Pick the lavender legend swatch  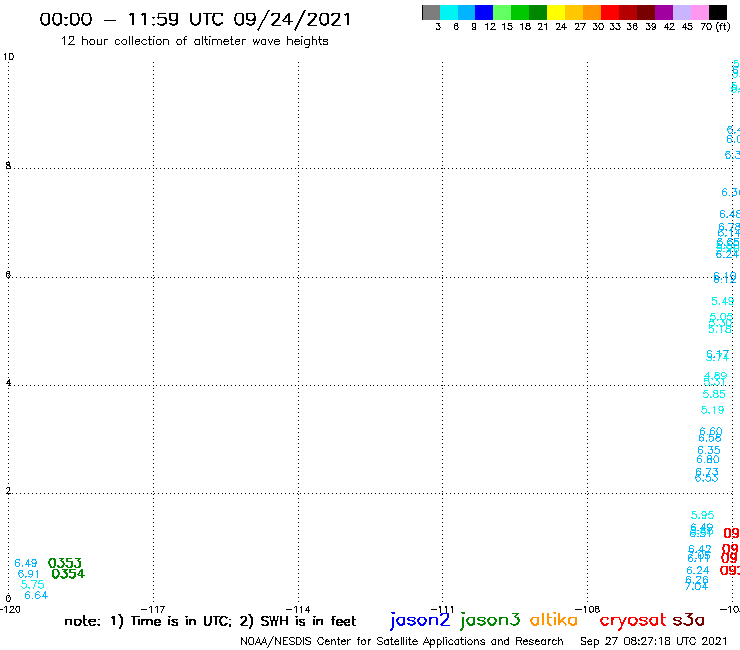681,12
